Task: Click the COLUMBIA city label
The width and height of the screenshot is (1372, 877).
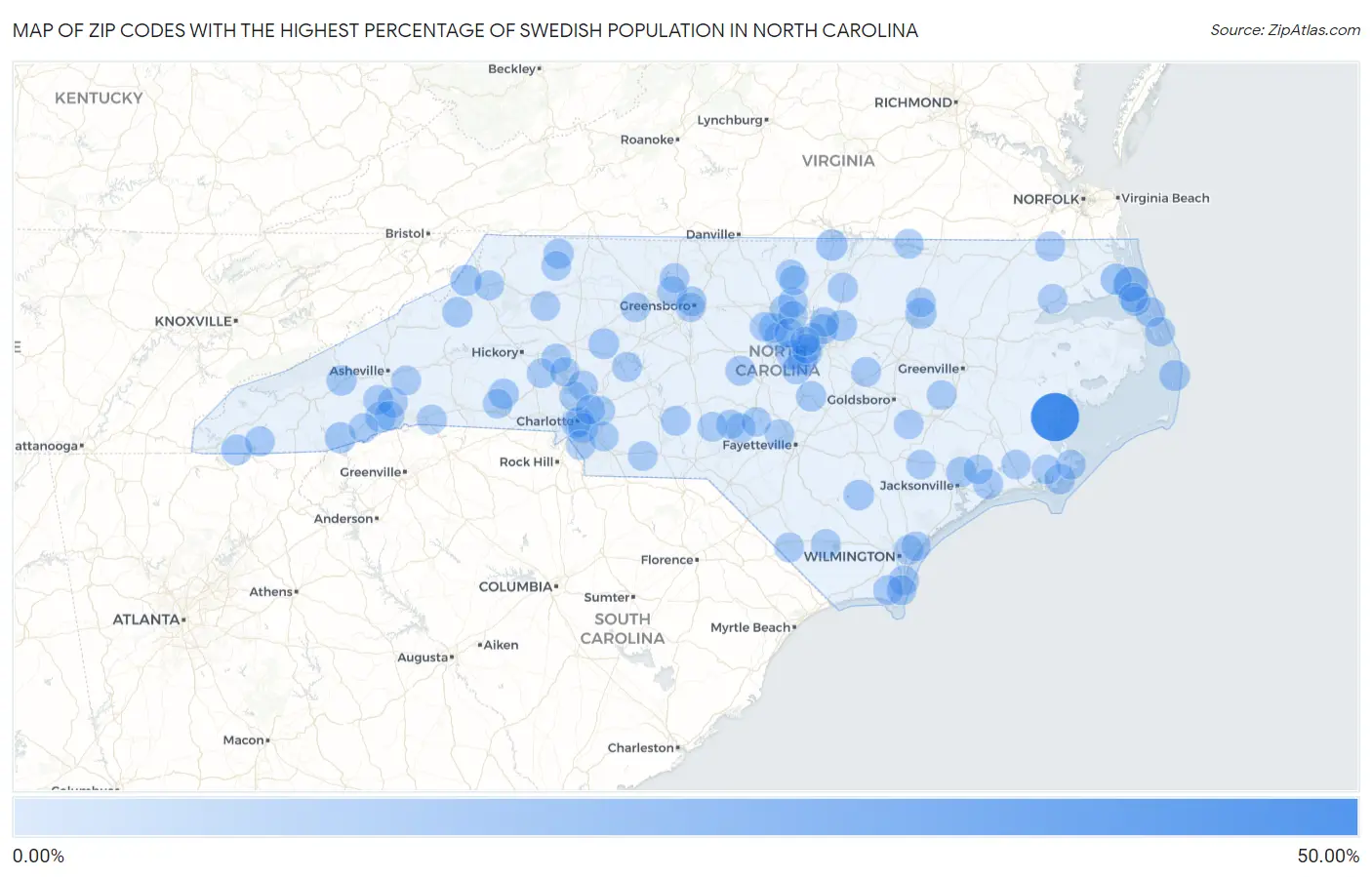Action: click(516, 587)
